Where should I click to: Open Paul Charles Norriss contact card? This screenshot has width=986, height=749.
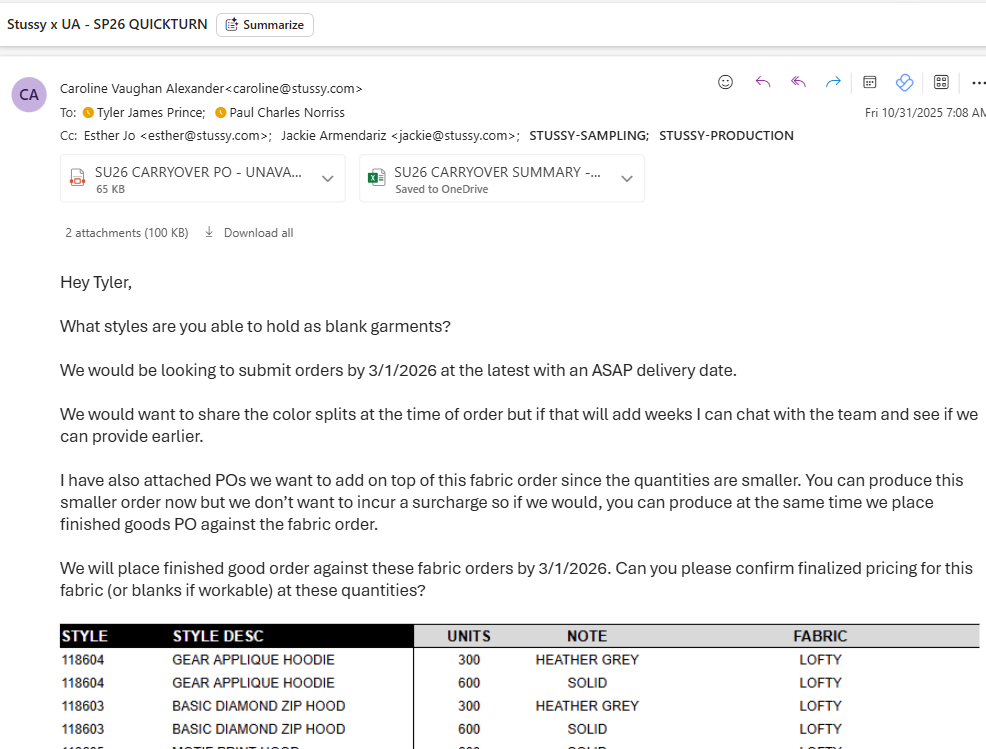286,113
